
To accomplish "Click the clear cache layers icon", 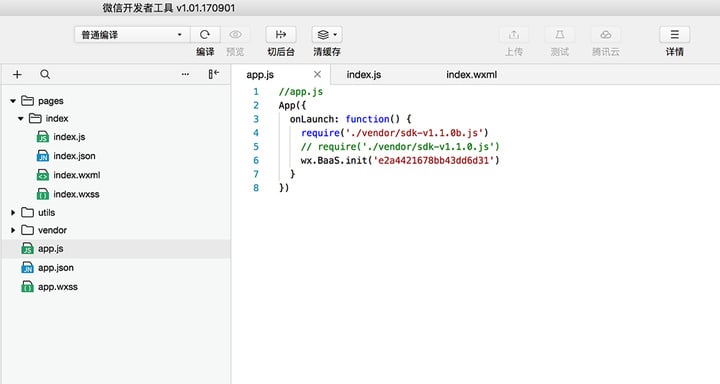I will (323, 34).
